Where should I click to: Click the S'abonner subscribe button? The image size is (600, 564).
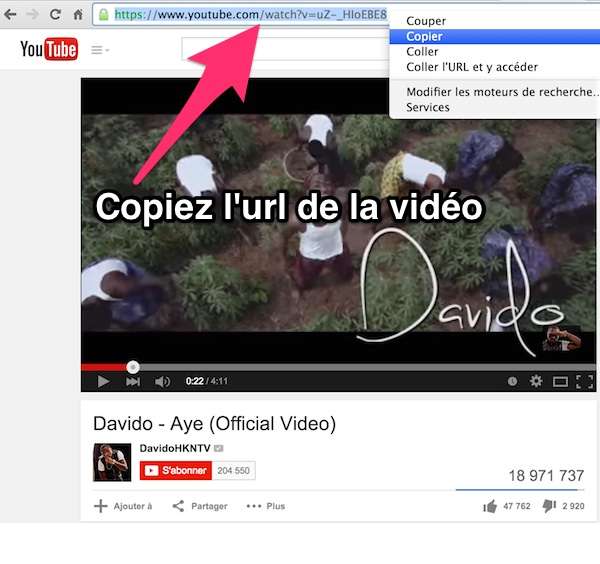(x=176, y=470)
